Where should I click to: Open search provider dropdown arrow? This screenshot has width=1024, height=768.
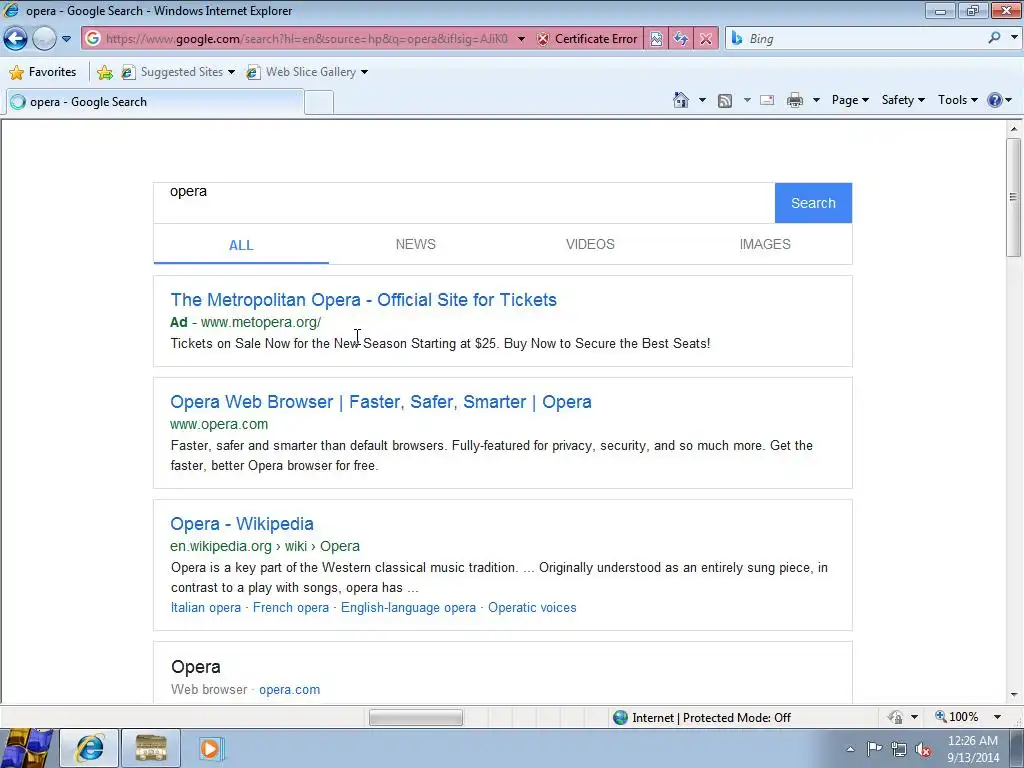(x=1014, y=38)
